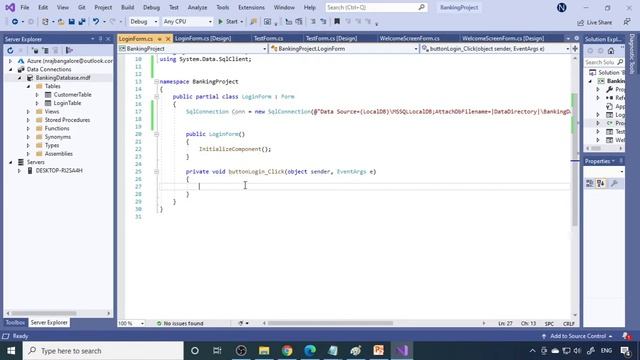The image size is (640, 360).
Task: Switch to TestForm.cs tab
Action: pos(269,38)
